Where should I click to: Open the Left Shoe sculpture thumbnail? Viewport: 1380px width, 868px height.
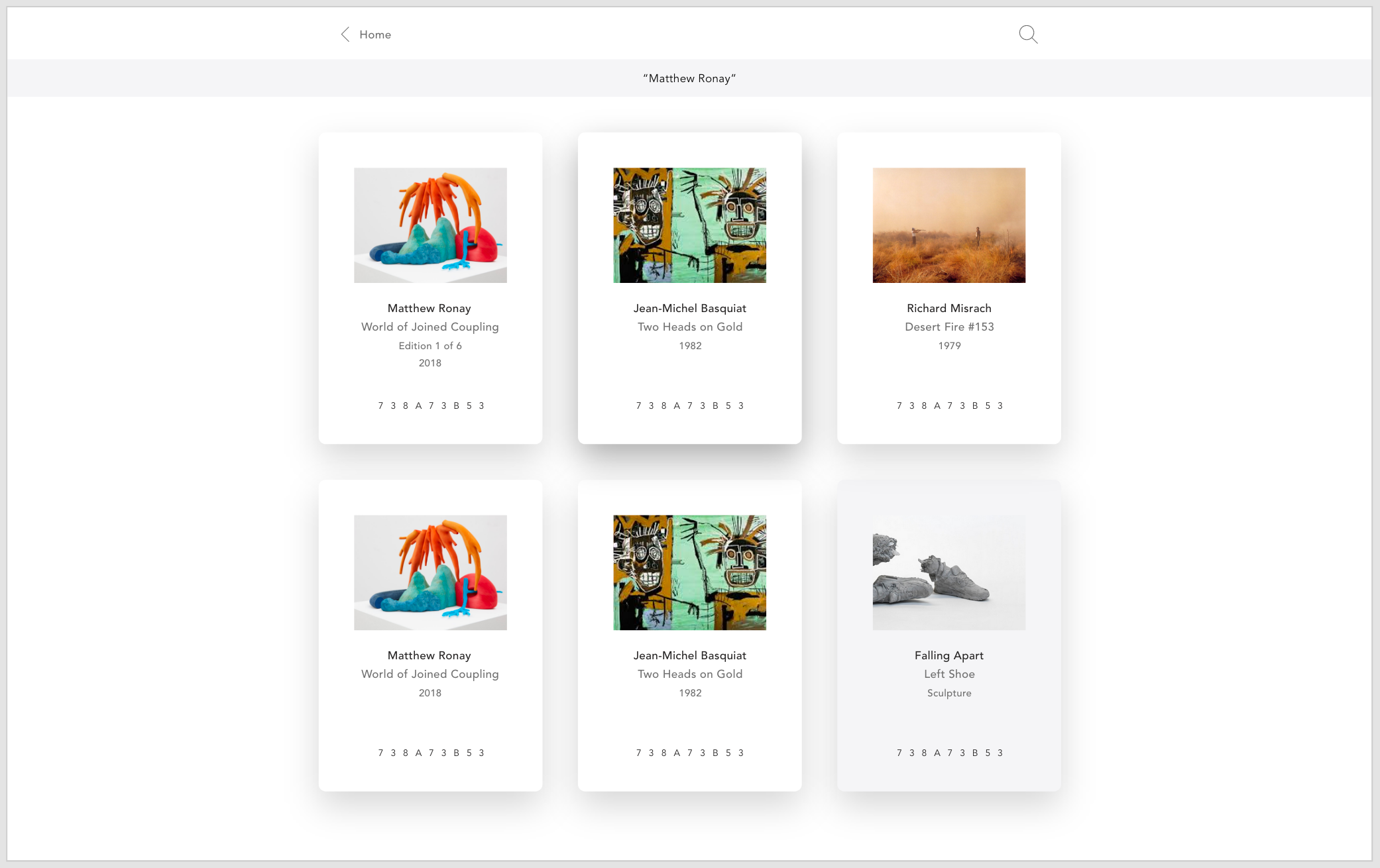pos(949,572)
